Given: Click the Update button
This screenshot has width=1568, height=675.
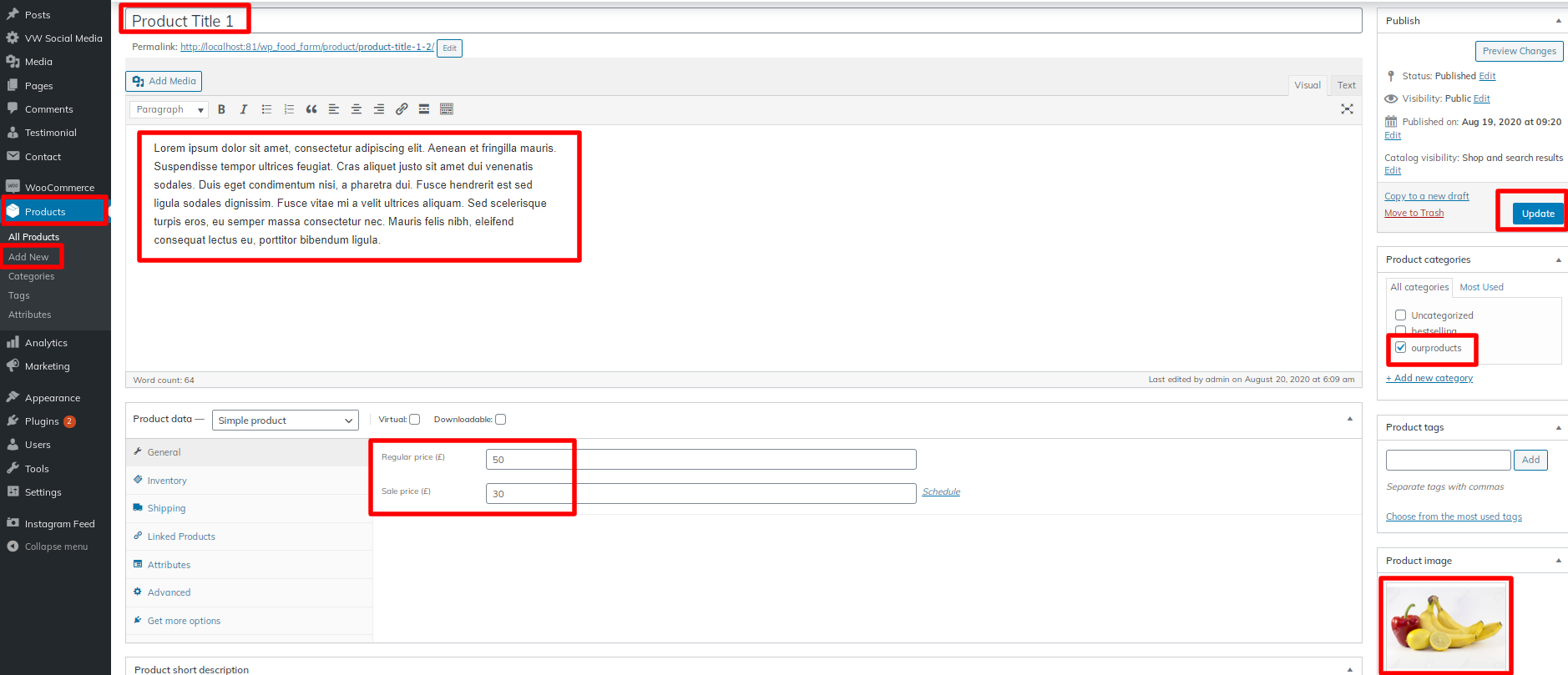Looking at the screenshot, I should pyautogui.click(x=1537, y=214).
